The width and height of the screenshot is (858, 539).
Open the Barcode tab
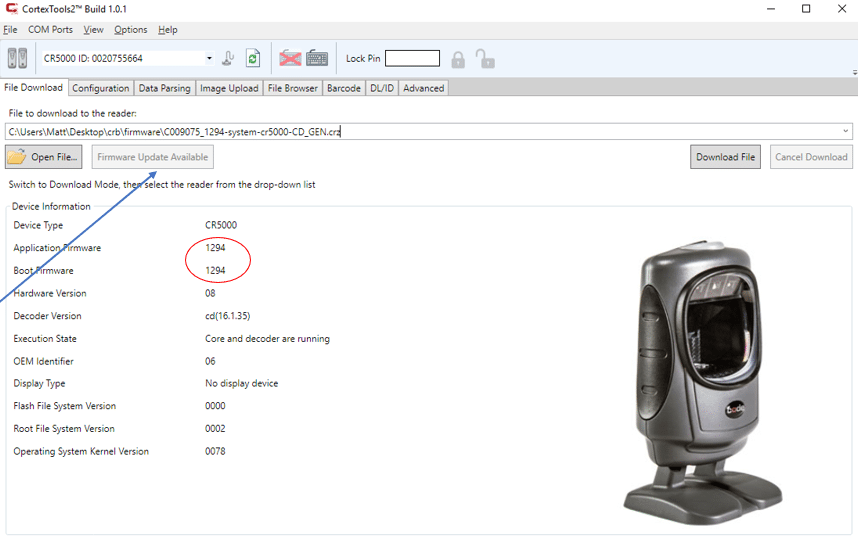(x=344, y=88)
